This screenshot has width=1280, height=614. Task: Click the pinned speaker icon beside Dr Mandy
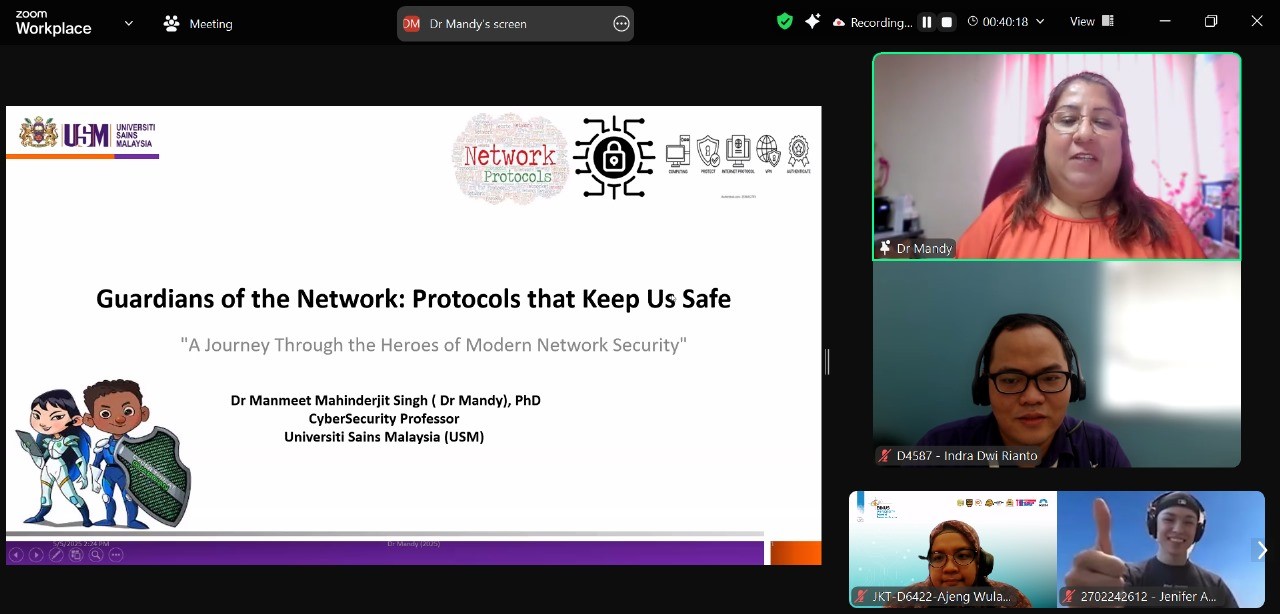(x=884, y=248)
